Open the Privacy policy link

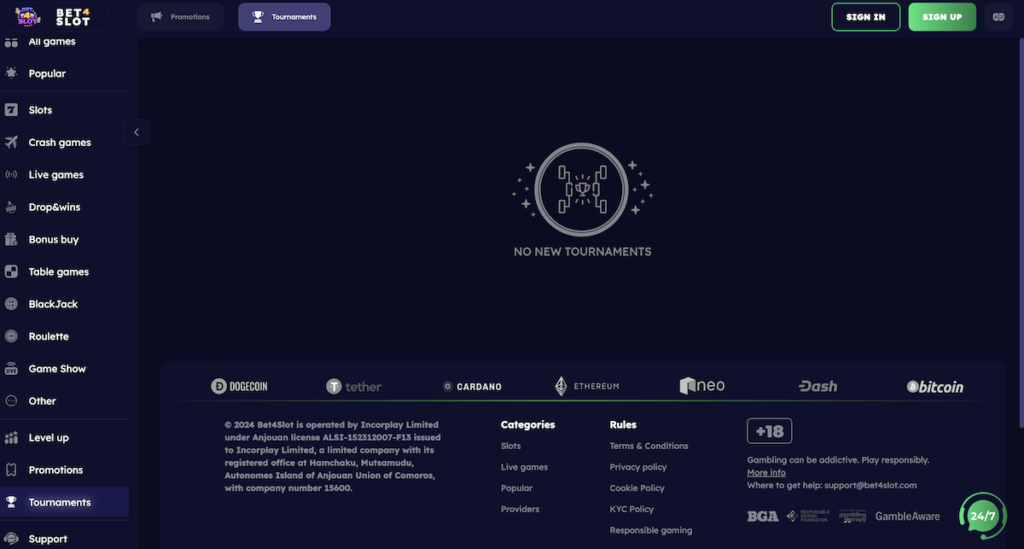click(638, 467)
